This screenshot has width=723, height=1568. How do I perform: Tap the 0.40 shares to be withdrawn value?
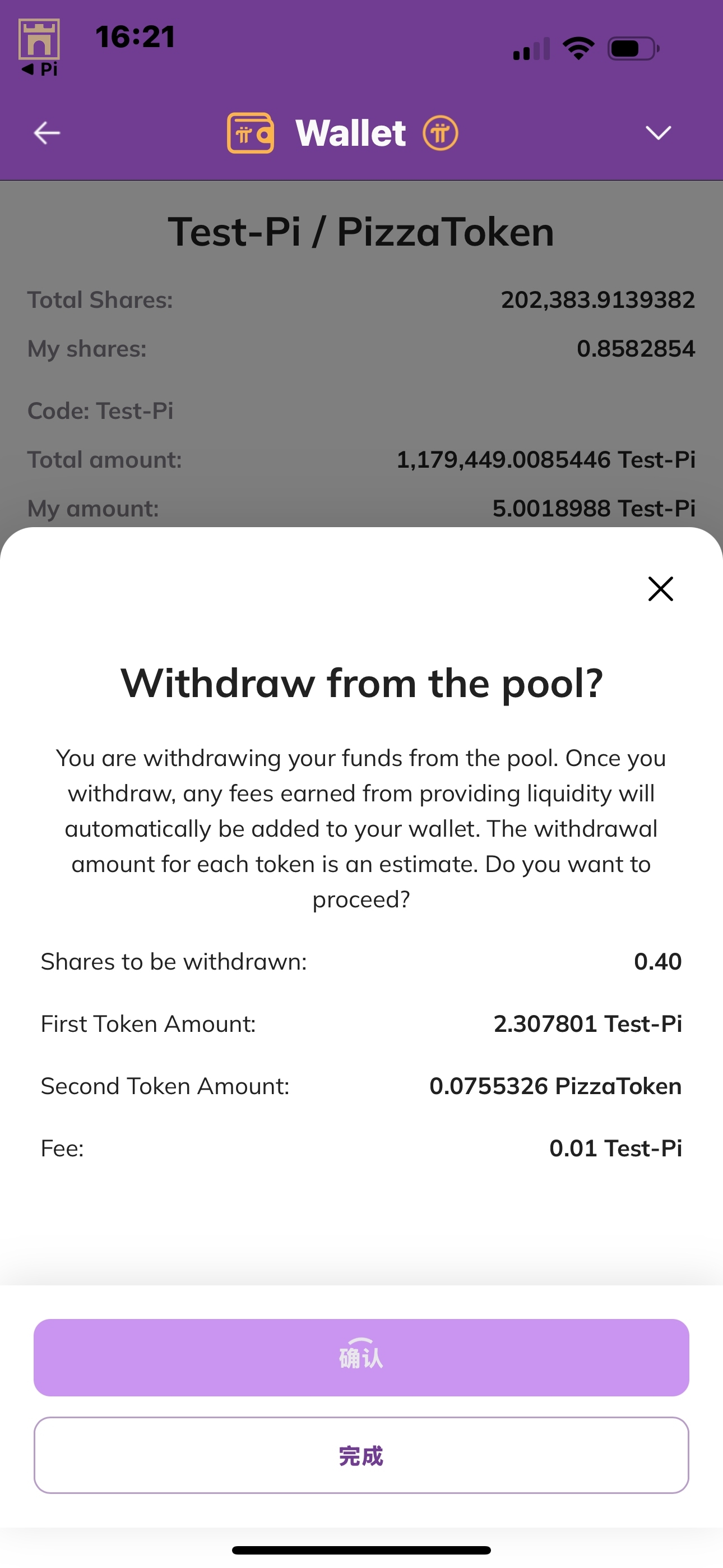pyautogui.click(x=657, y=962)
